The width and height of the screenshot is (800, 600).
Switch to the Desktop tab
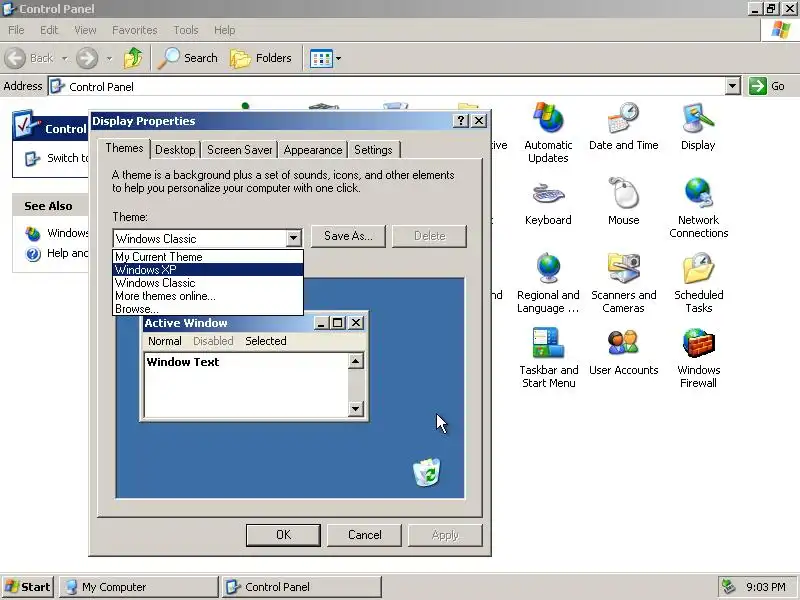[175, 150]
